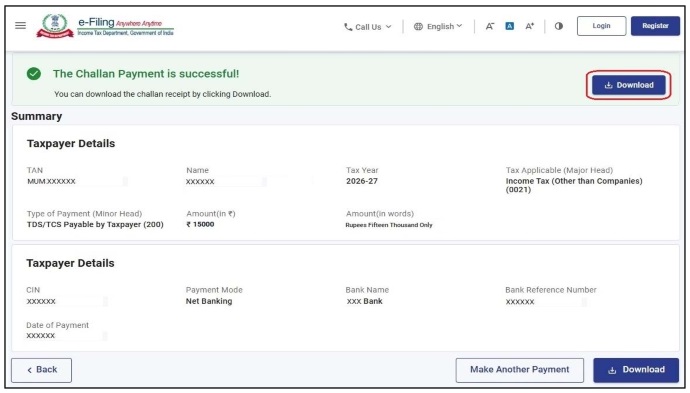Increase font size with A+ icon

pos(530,26)
